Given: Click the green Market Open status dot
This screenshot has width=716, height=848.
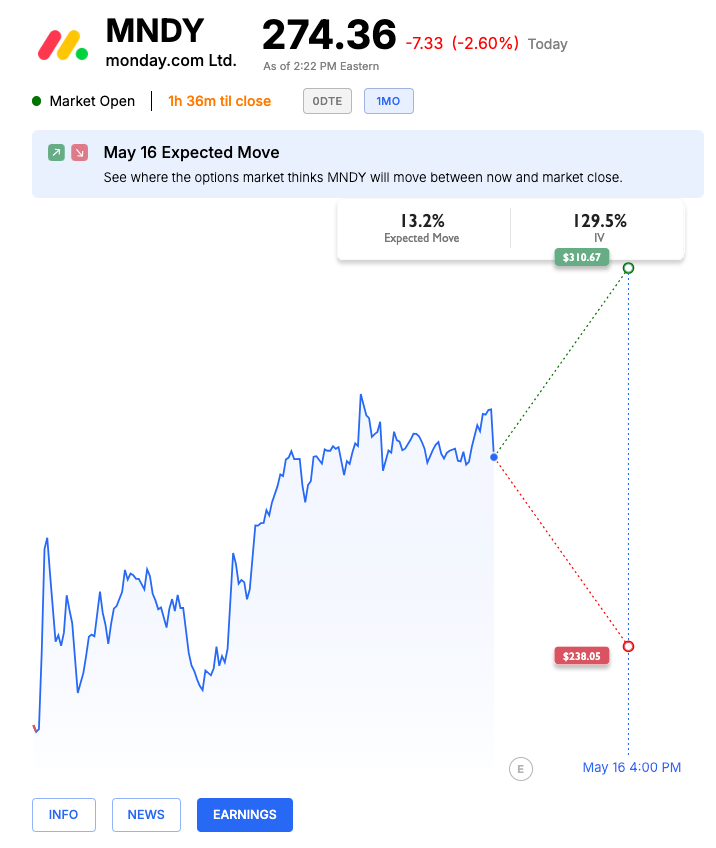Looking at the screenshot, I should 37,101.
